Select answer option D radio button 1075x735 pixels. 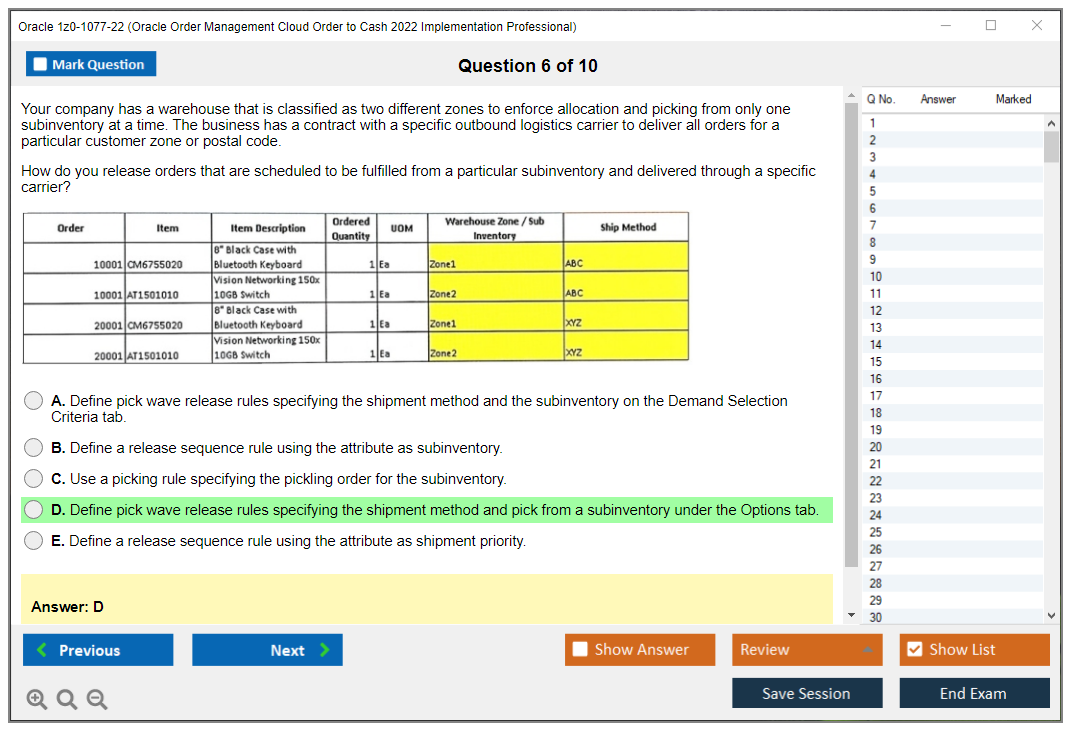coord(34,509)
